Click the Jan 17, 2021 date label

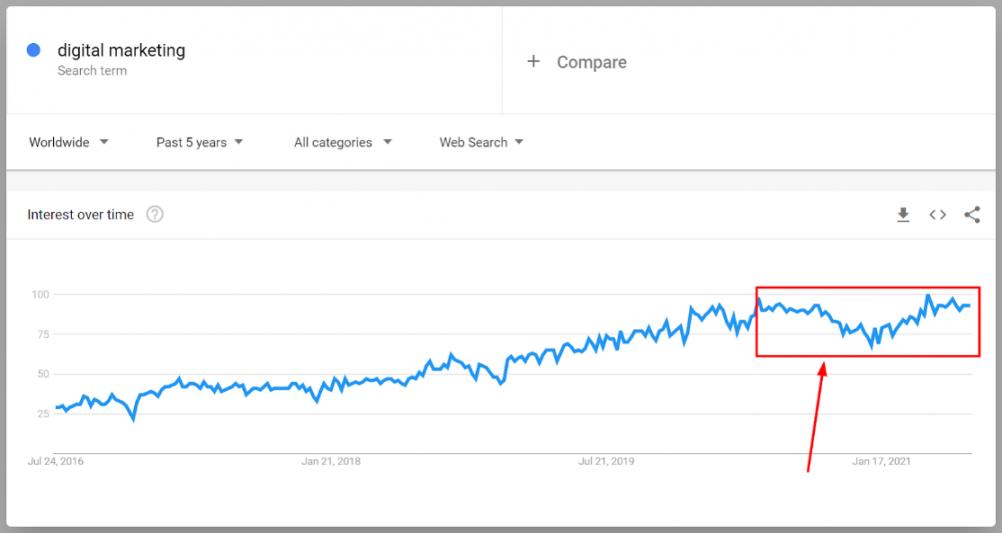pyautogui.click(x=881, y=461)
